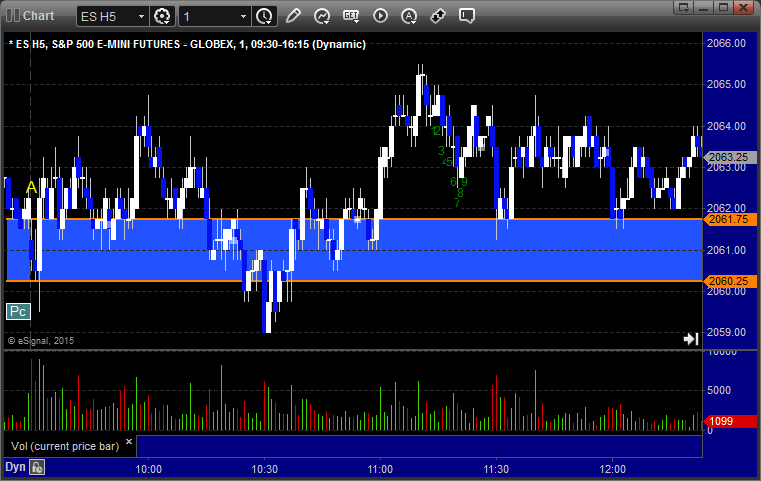Click the Dyn label at bottom left
The height and width of the screenshot is (481, 761).
click(15, 467)
